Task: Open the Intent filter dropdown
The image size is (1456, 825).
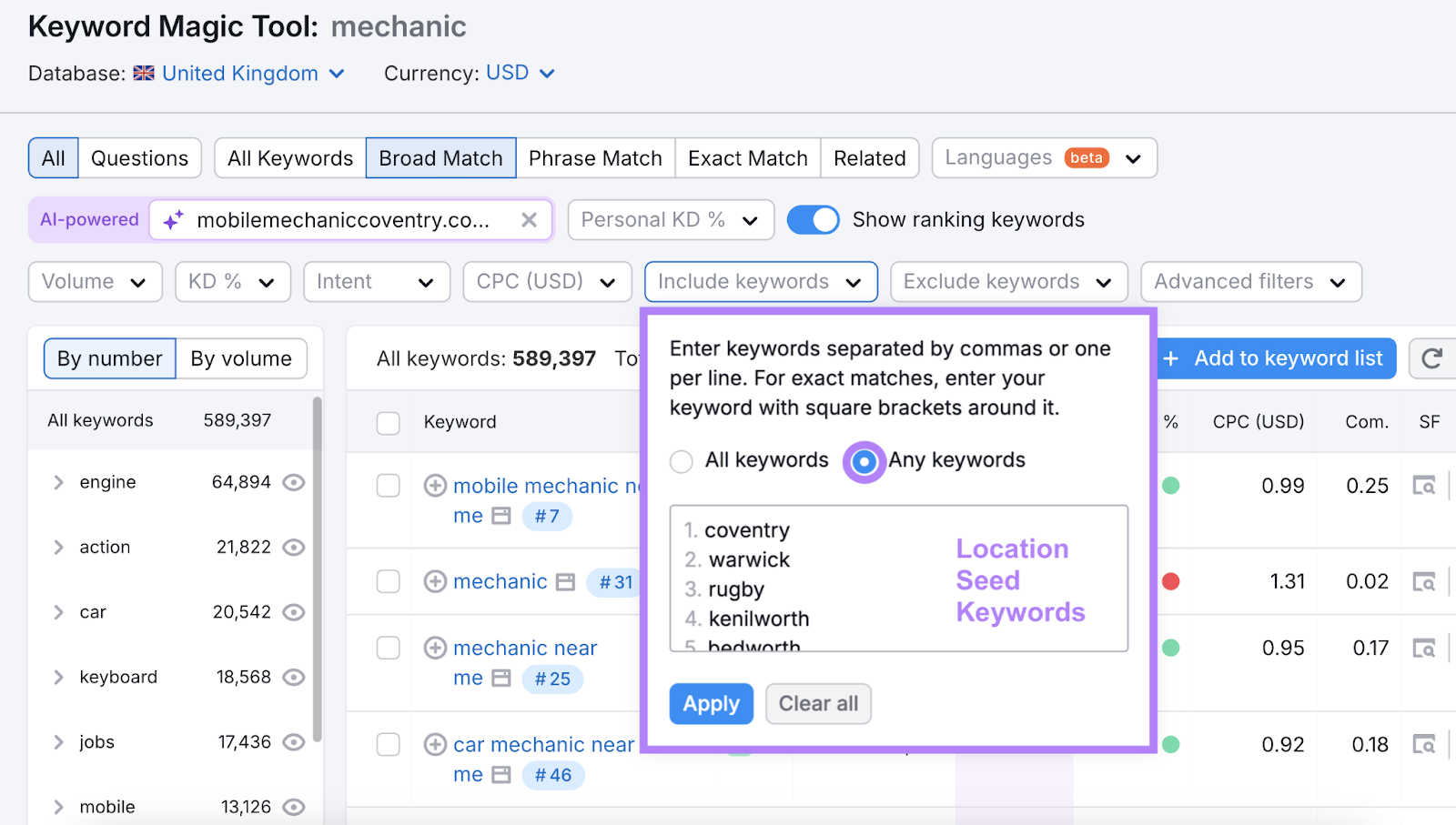Action: 376,281
